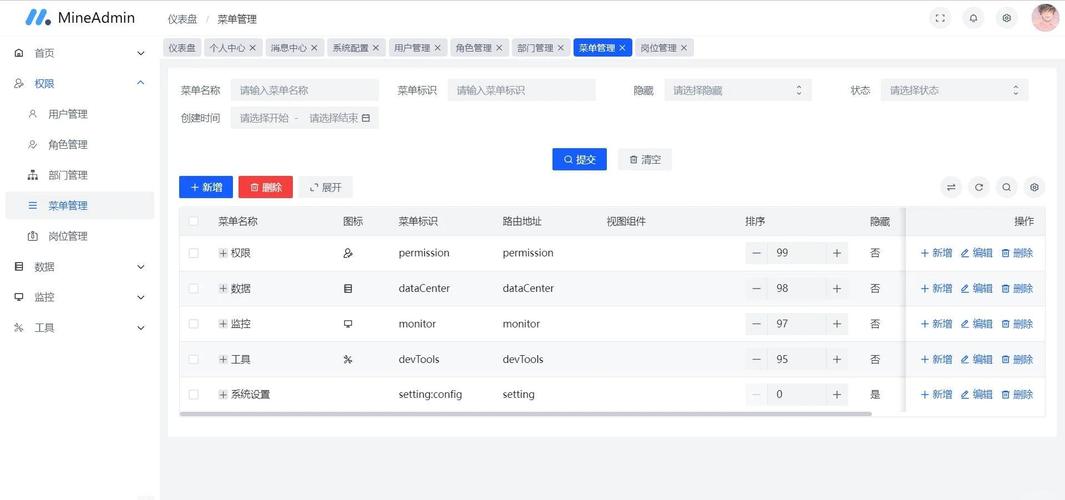Open header settings gear icon
The image size is (1065, 500).
[1007, 18]
